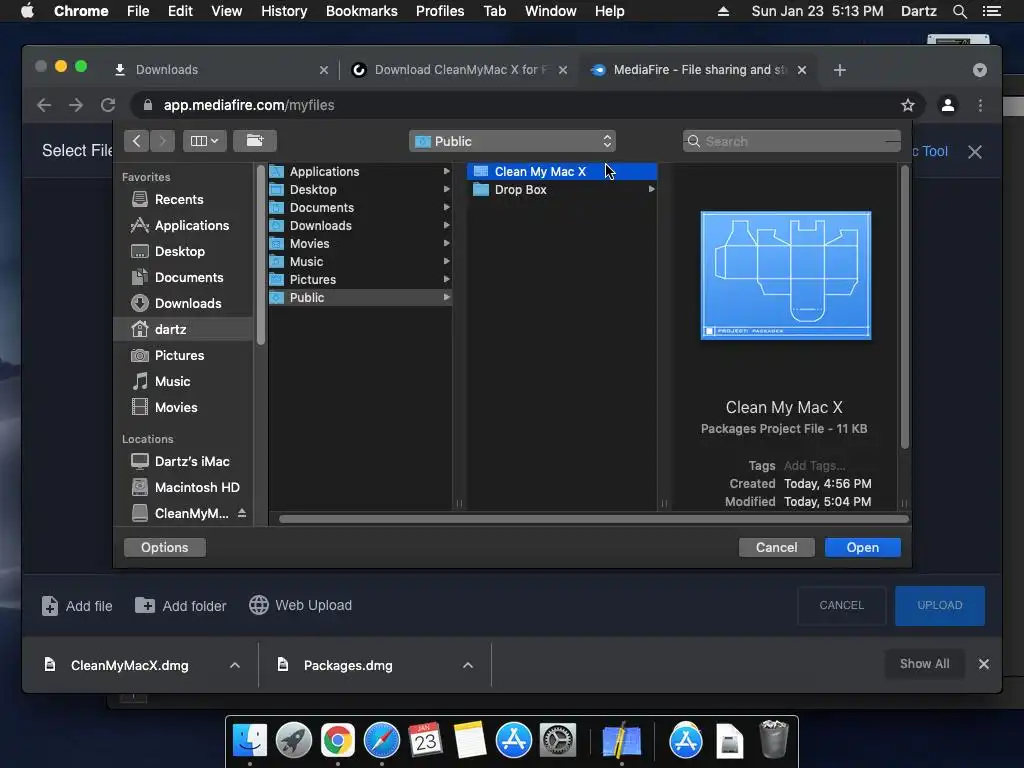Open System Preferences from the Dock
Viewport: 1024px width, 768px height.
point(558,741)
